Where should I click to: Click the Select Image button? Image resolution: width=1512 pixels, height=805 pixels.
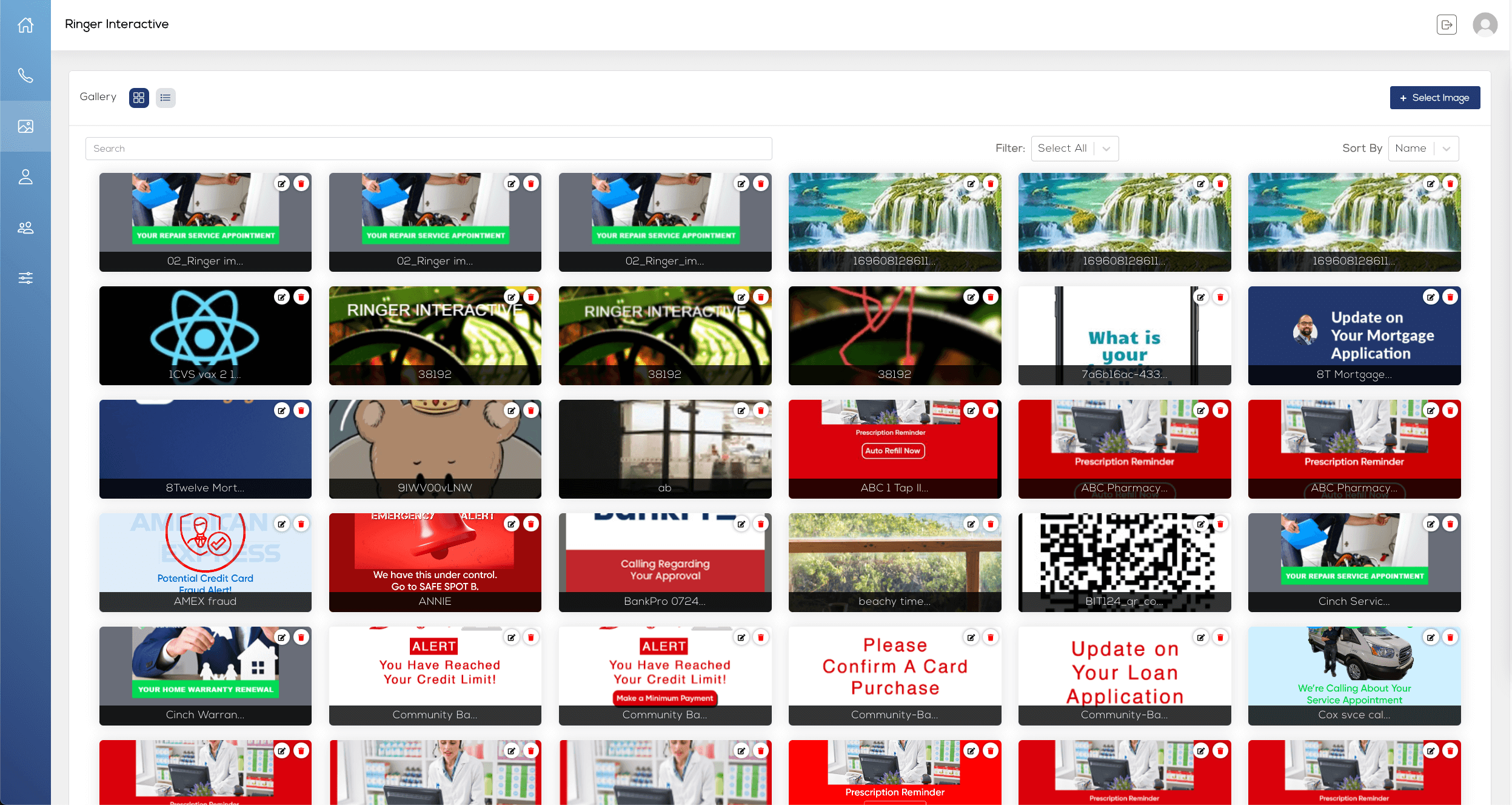pyautogui.click(x=1434, y=98)
